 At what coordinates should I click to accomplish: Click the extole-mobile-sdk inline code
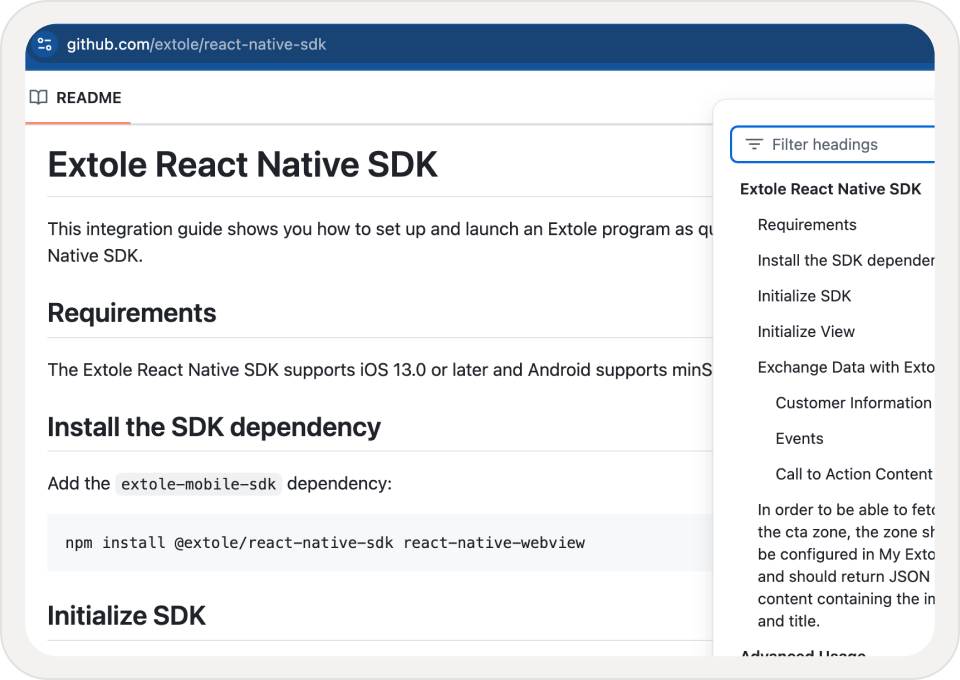point(198,484)
